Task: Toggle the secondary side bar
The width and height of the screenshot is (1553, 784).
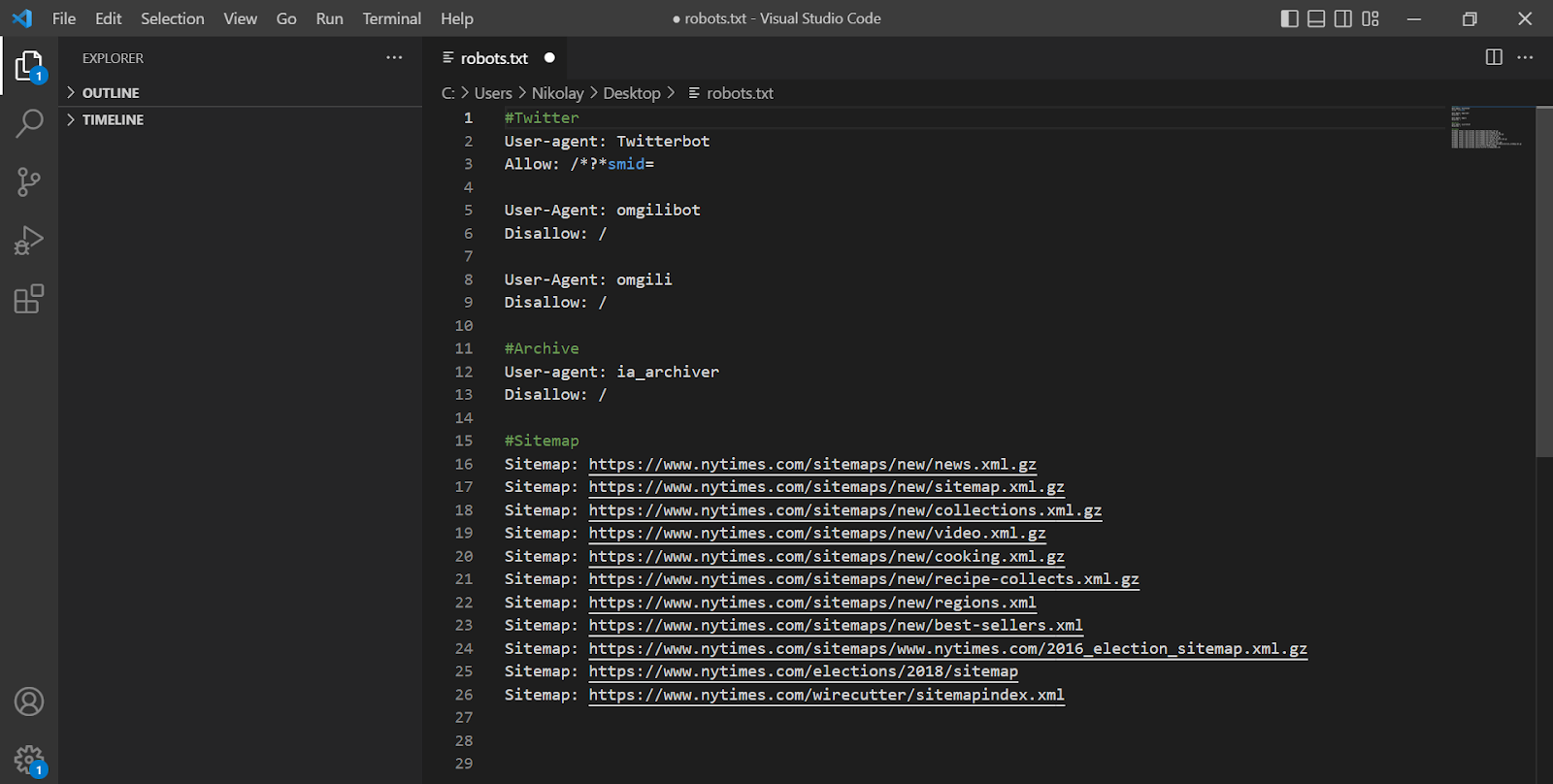Action: pyautogui.click(x=1343, y=18)
